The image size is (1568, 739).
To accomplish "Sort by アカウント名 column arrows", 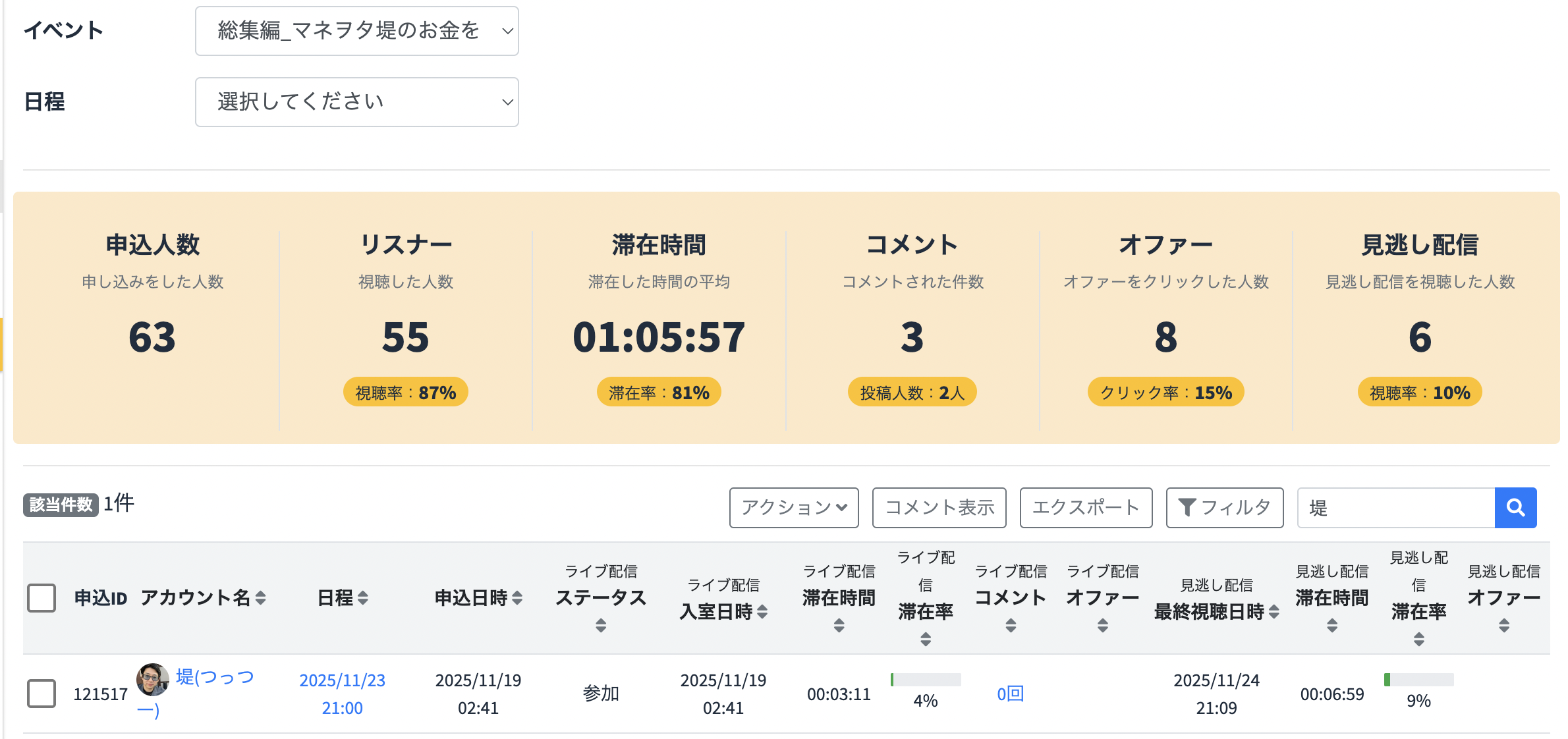I will point(261,598).
